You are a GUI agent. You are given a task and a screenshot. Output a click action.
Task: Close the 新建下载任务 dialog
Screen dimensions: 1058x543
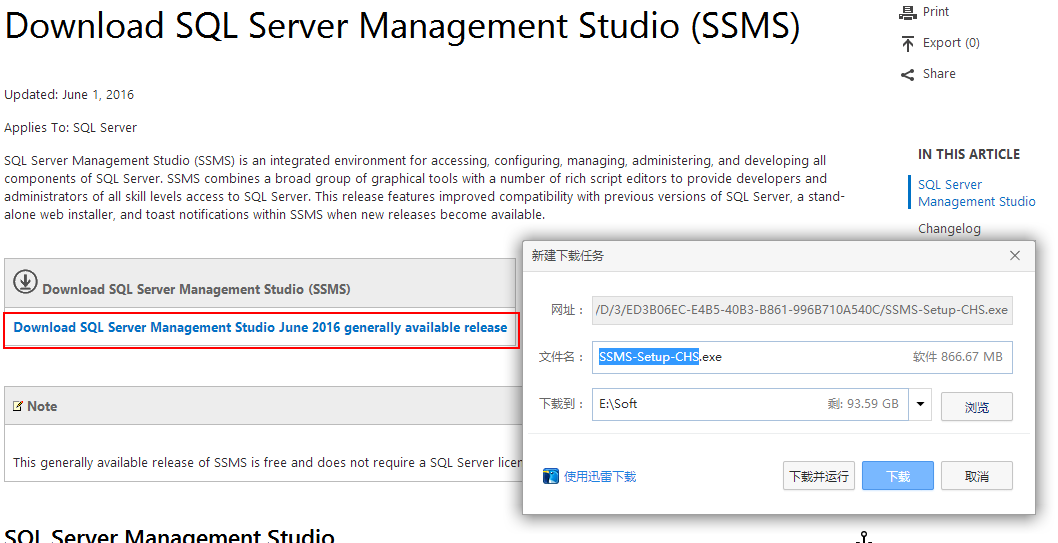pyautogui.click(x=1015, y=256)
